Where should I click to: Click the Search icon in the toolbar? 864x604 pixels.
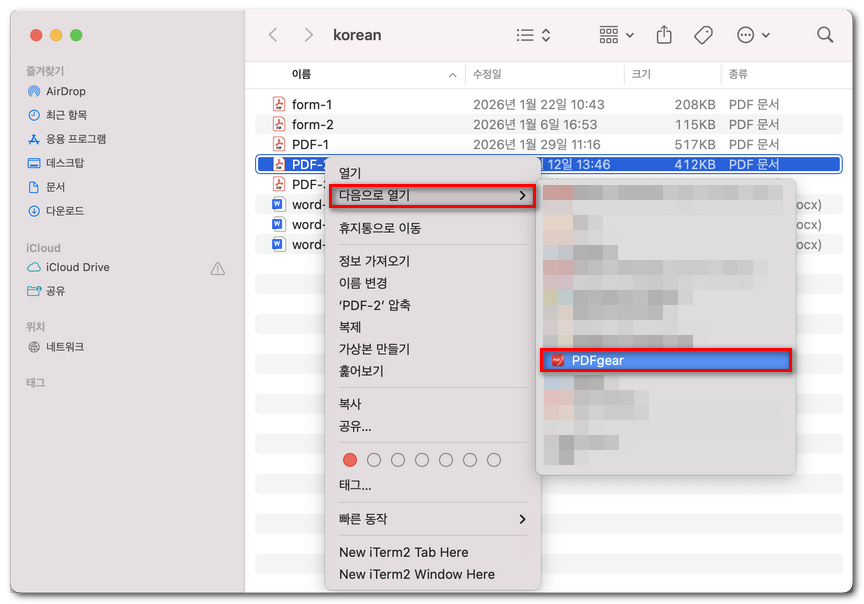[825, 34]
